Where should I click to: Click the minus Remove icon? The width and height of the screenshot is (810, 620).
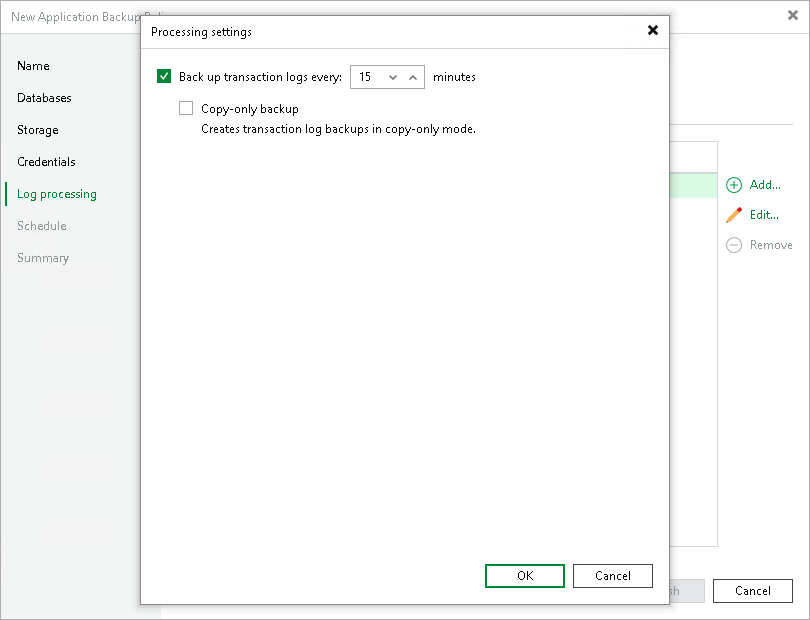(x=733, y=245)
